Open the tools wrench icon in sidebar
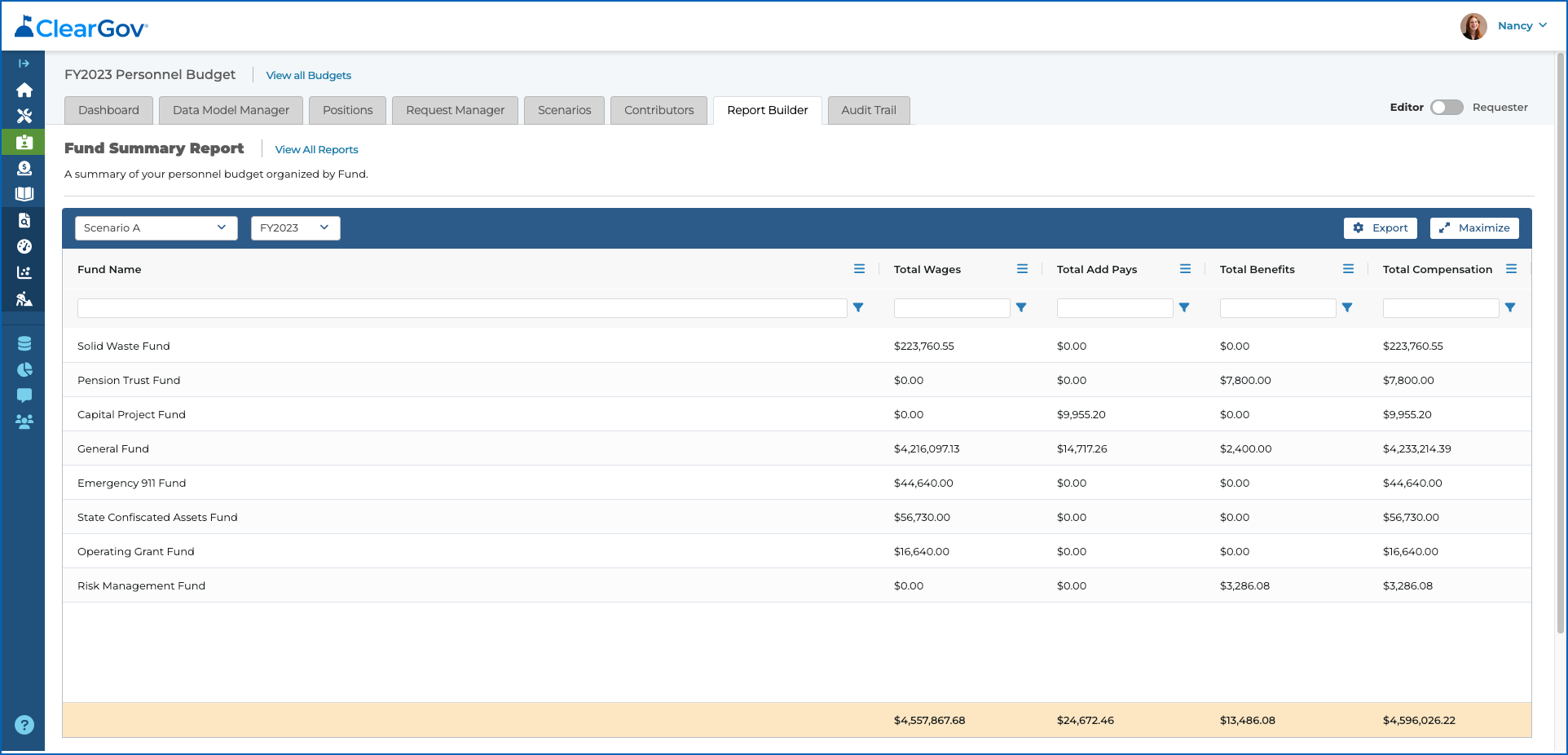 click(24, 116)
